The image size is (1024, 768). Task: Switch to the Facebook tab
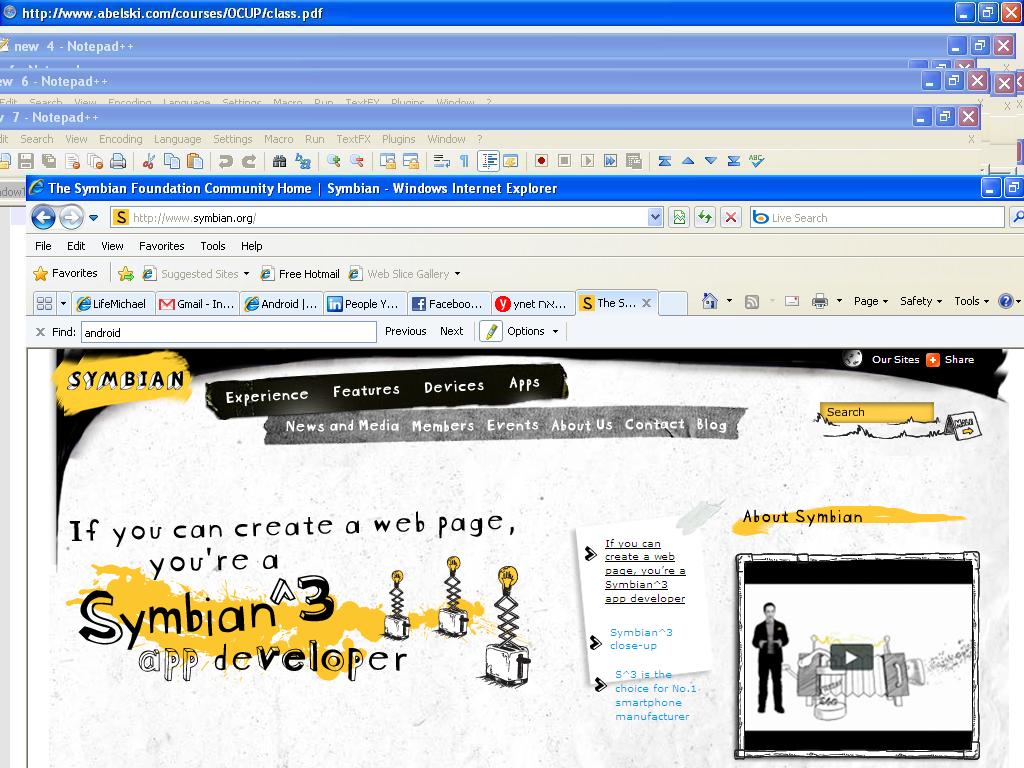click(449, 304)
